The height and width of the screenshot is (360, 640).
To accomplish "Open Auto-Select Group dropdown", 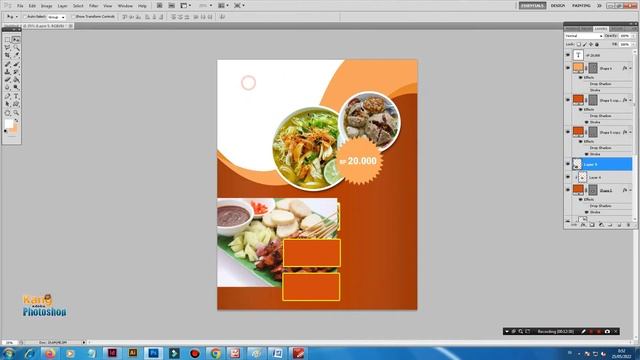I will pos(56,17).
